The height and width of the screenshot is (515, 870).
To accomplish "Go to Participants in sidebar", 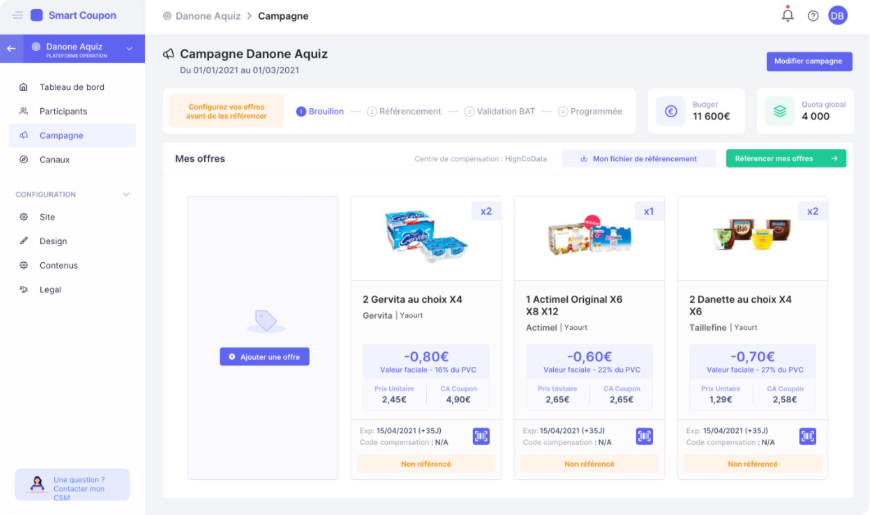I will click(63, 111).
